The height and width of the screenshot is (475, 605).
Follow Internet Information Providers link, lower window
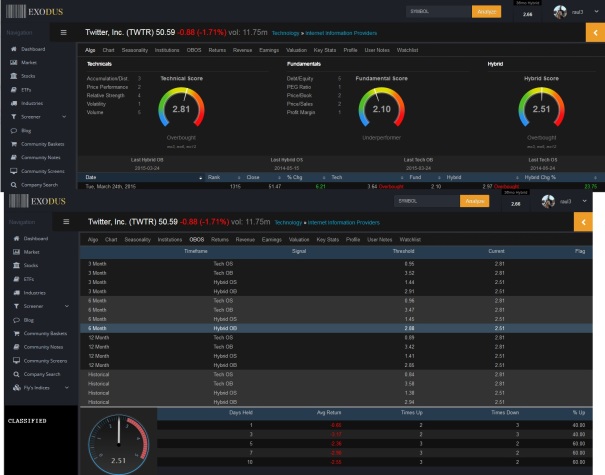[x=344, y=223]
